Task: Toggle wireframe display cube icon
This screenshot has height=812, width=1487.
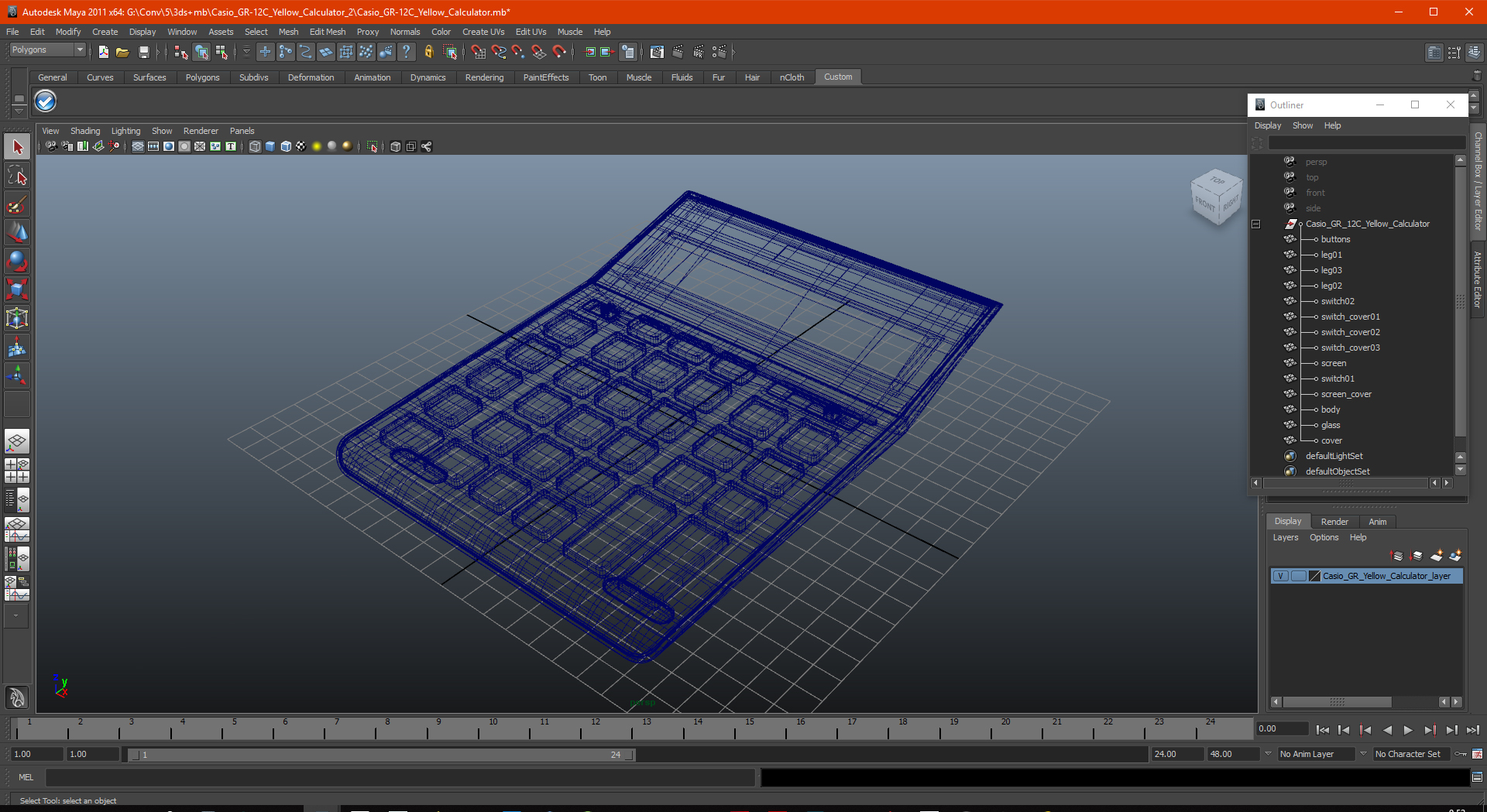Action: 255,146
